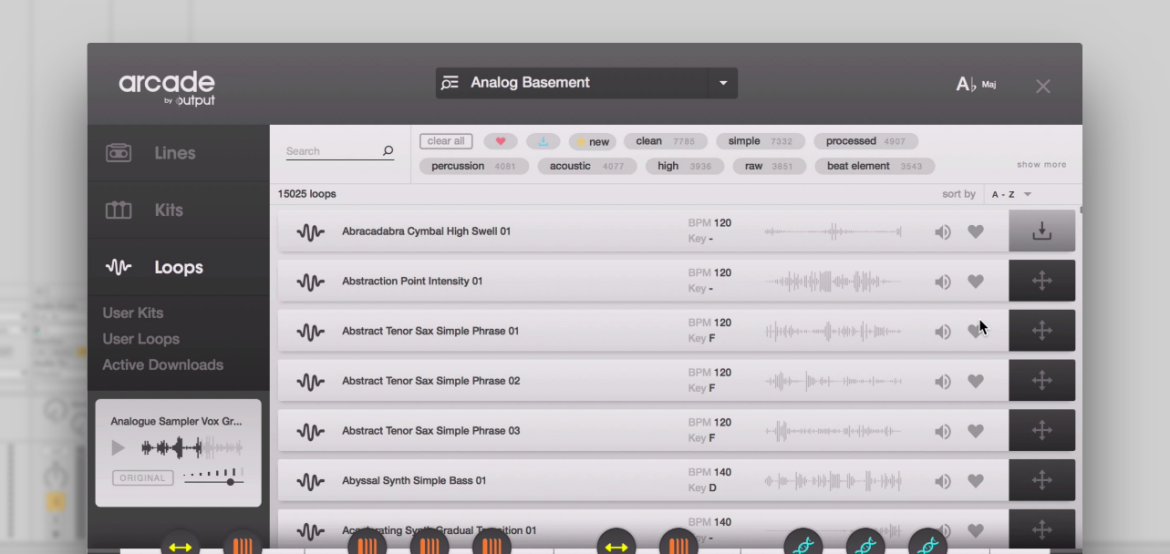Play the Analogue Sampler Vox preview

[x=118, y=448]
